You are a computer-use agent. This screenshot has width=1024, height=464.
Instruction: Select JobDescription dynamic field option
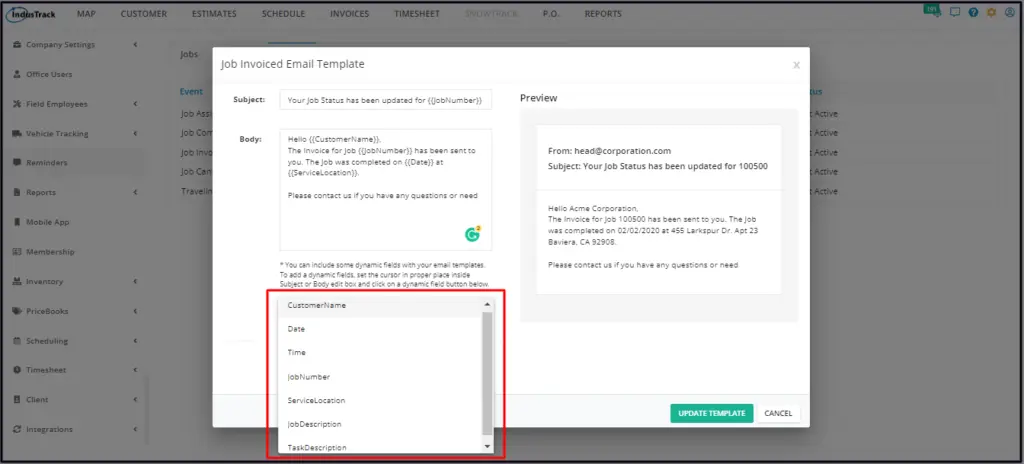[x=380, y=424]
